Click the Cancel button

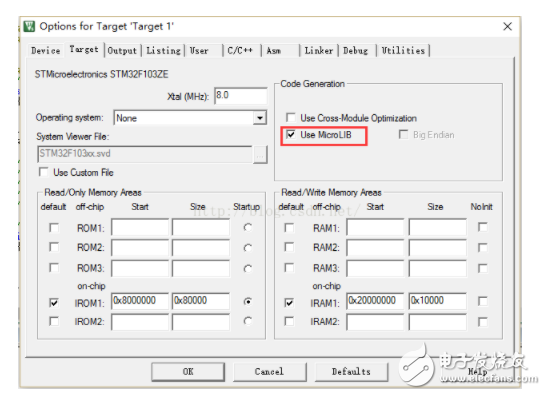click(x=270, y=372)
